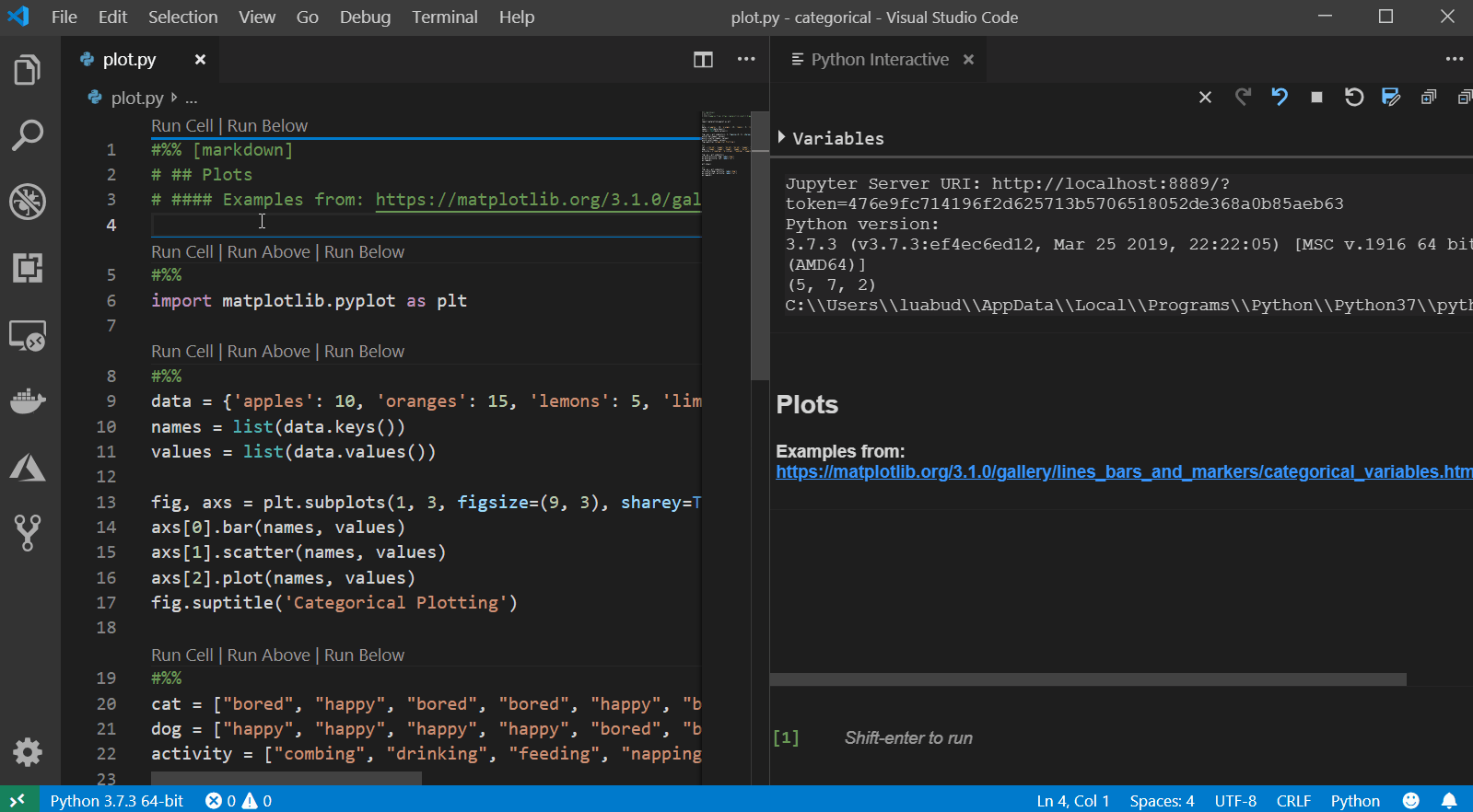Click the undo icon in Python Interactive toolbar
Image resolution: width=1473 pixels, height=812 pixels.
point(1280,97)
